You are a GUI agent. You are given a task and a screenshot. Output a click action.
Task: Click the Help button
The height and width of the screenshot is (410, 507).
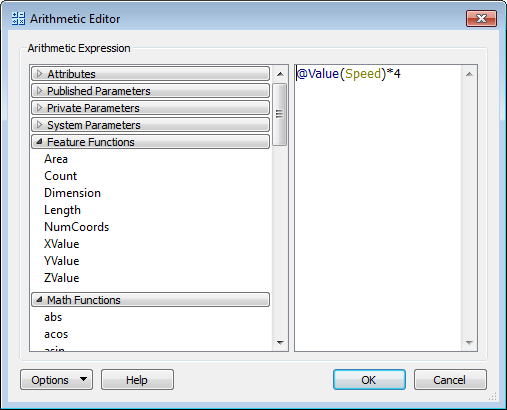(x=137, y=380)
